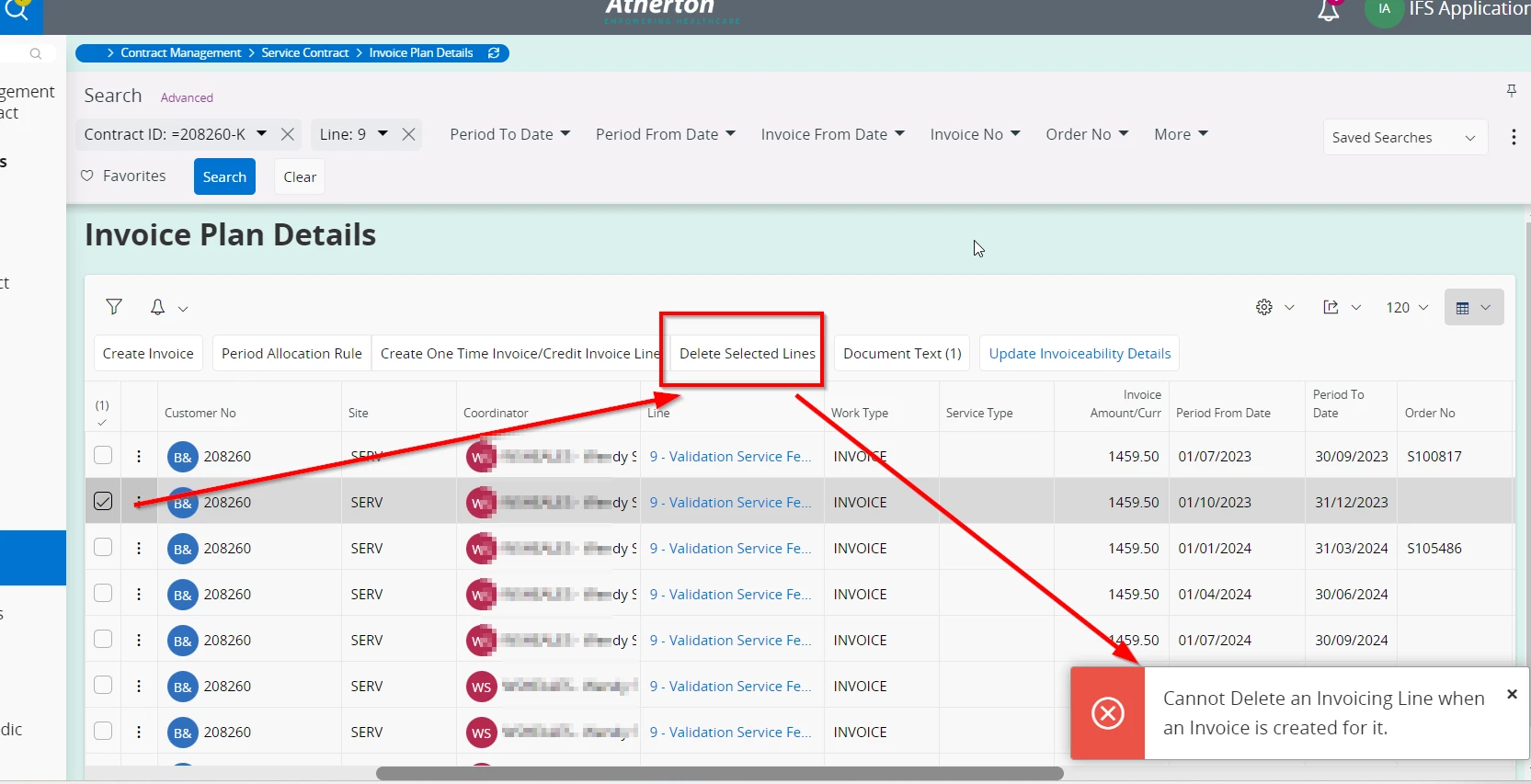Open the notification bell in top bar
This screenshot has height=784, width=1531.
point(1328,12)
